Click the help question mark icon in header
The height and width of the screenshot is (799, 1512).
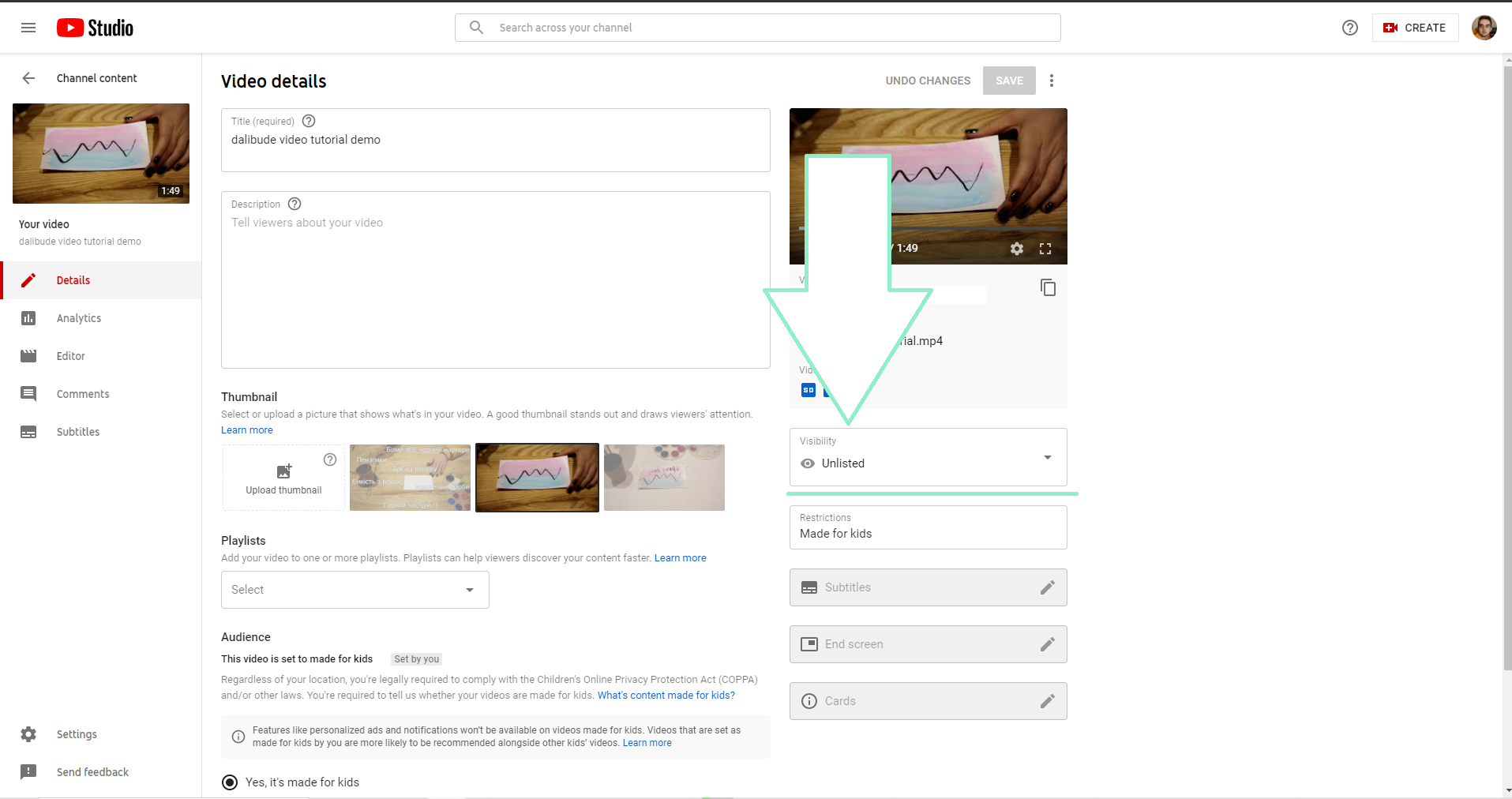tap(1350, 28)
